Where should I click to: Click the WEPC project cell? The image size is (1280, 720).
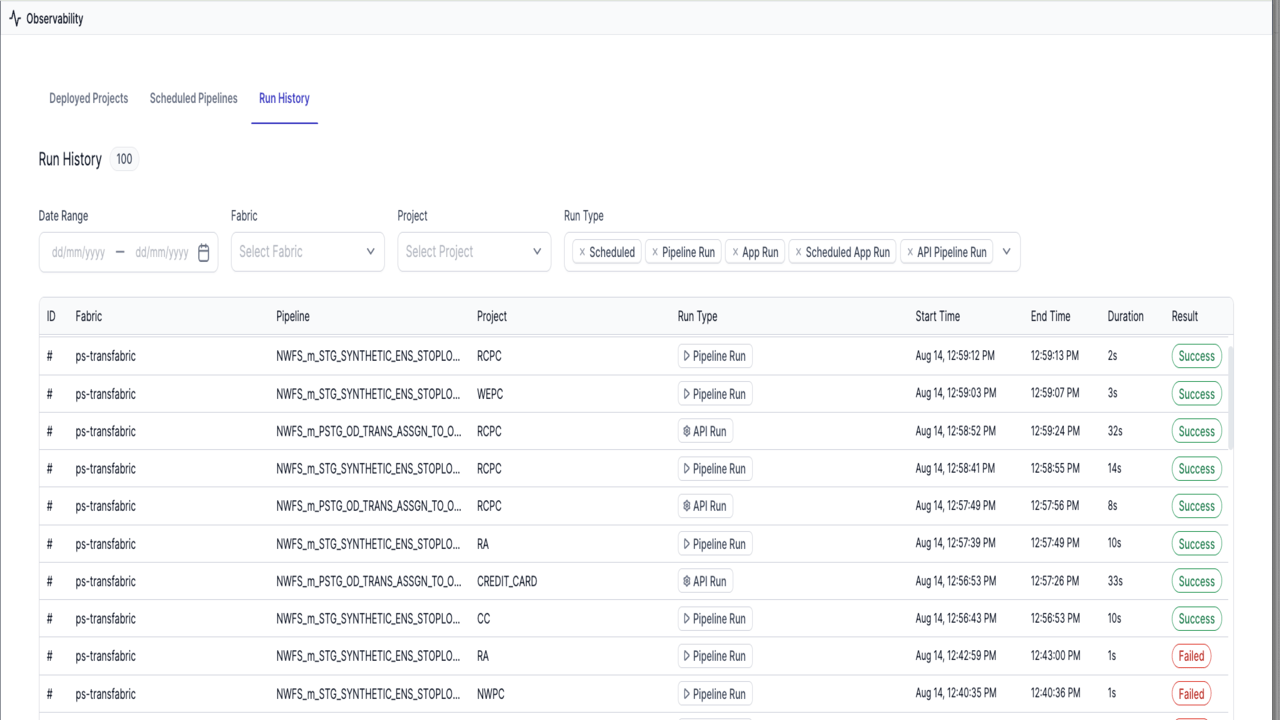490,394
